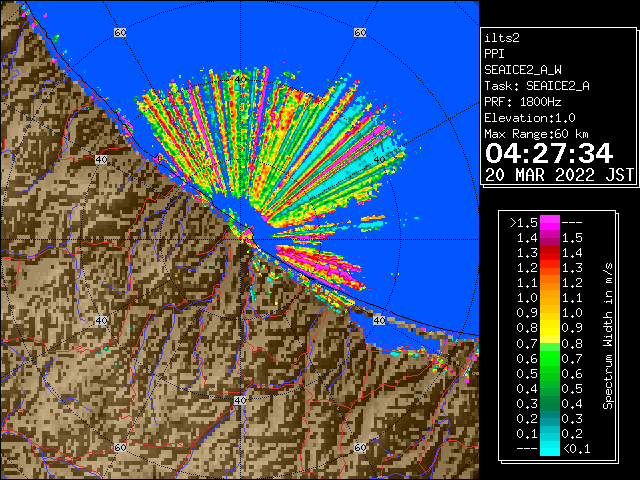Click the 'Max Range:60 km' line

point(537,134)
